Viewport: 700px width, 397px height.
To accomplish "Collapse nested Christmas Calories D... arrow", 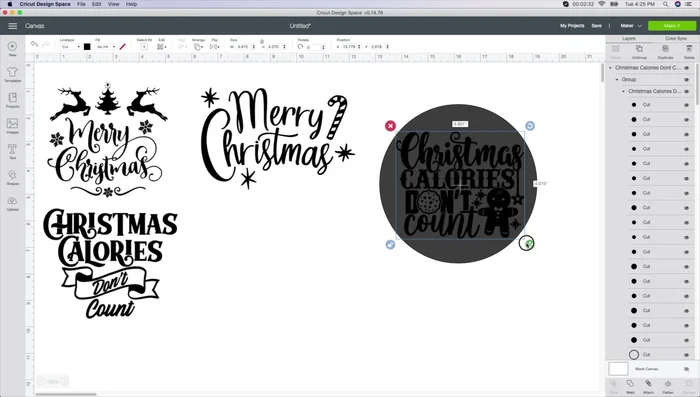I will pos(624,91).
